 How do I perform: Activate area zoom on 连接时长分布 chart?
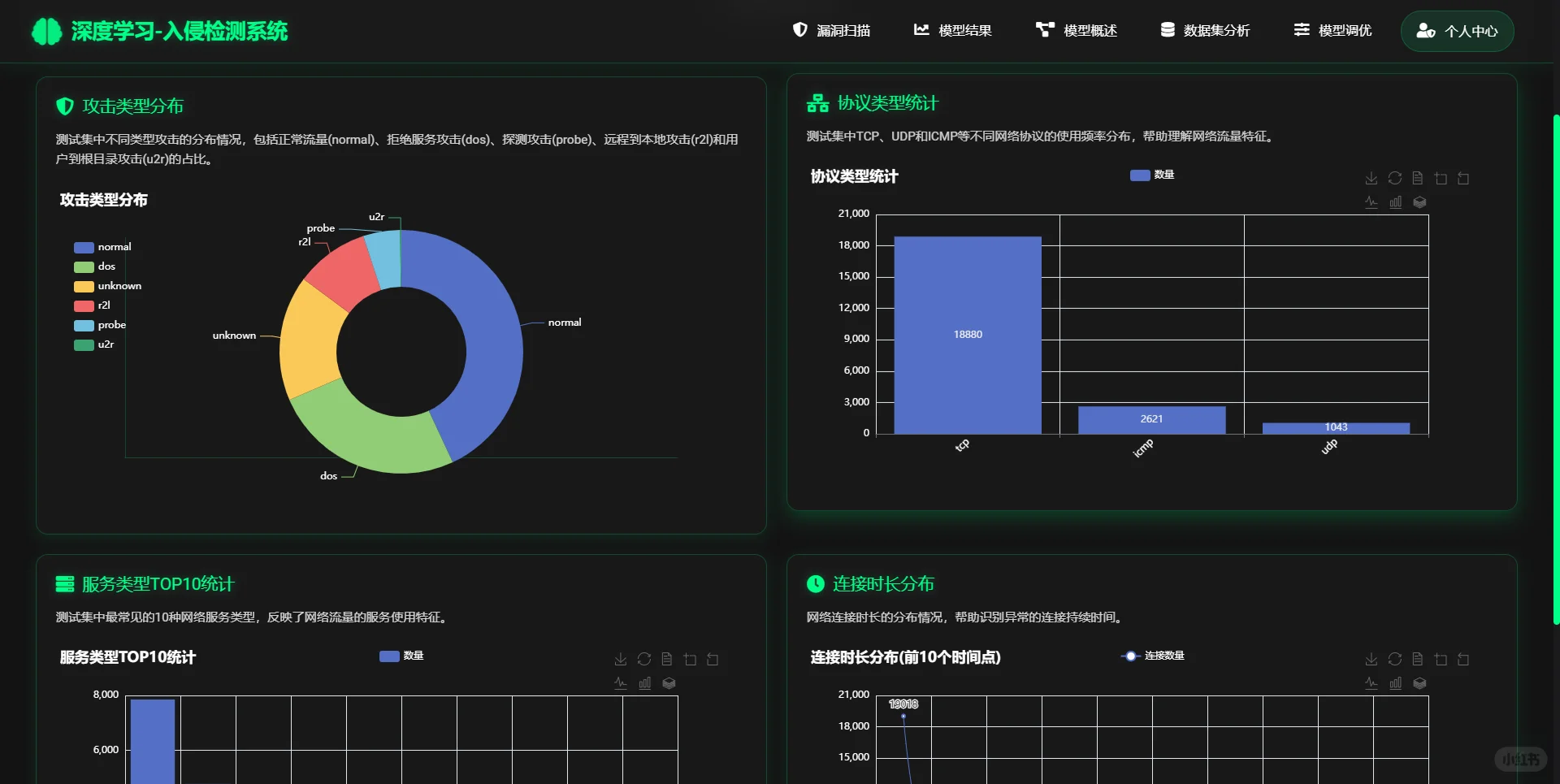[1441, 659]
